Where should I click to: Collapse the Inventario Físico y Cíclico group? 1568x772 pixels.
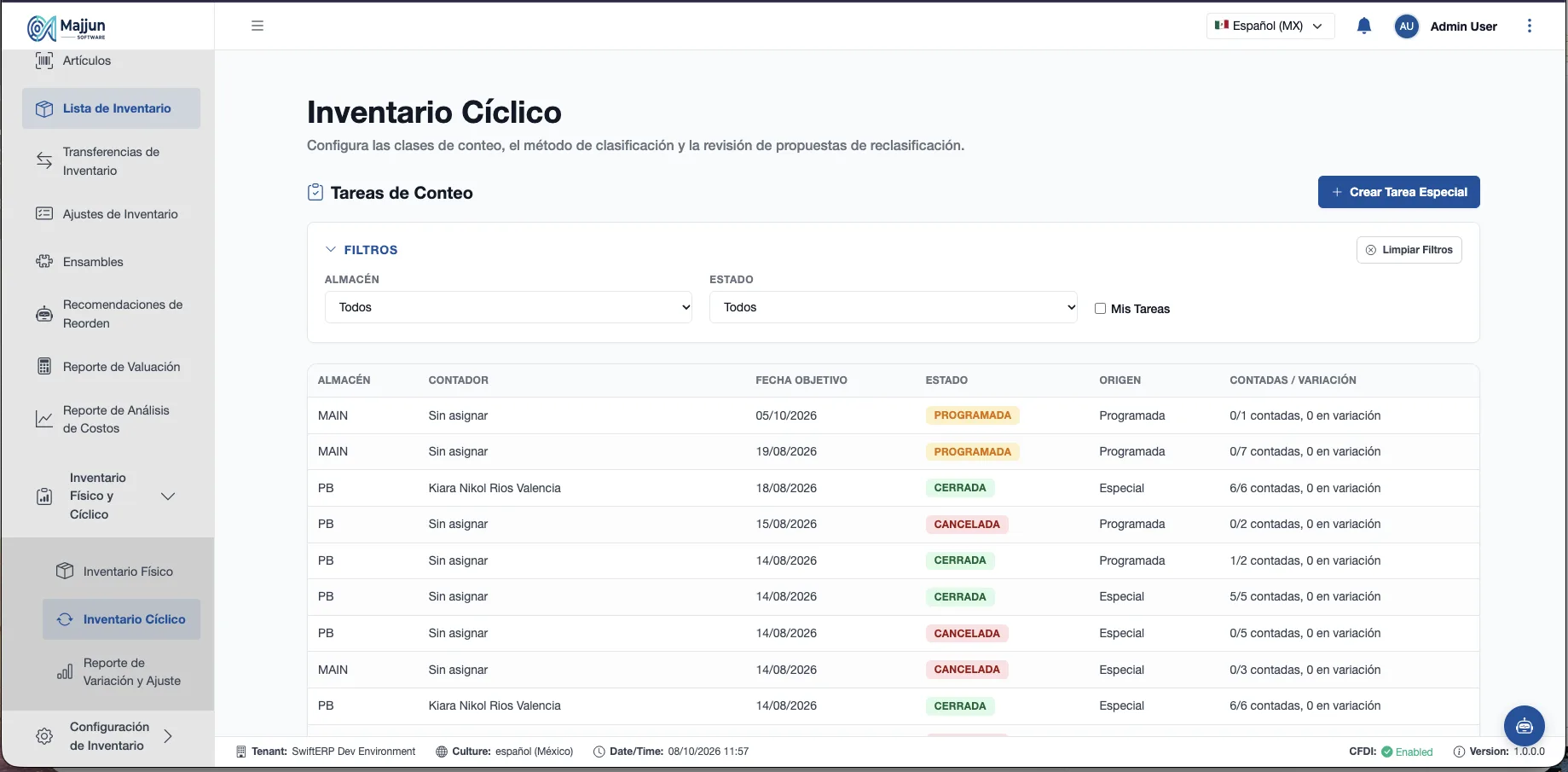168,496
